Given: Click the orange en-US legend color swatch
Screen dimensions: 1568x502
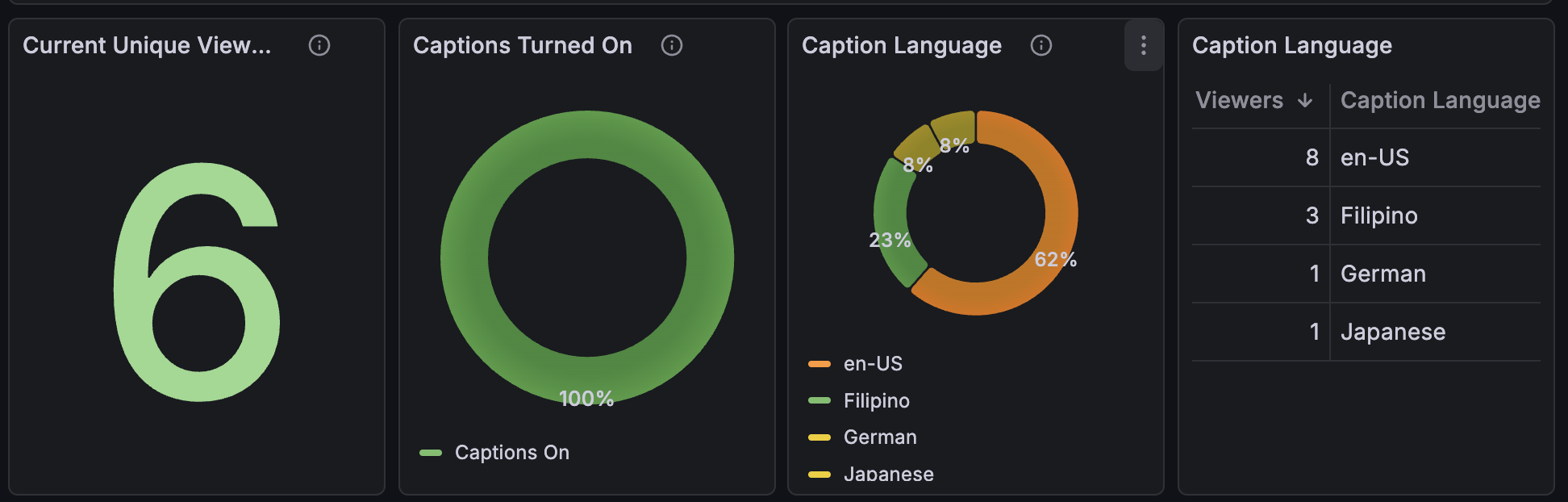Looking at the screenshot, I should coord(819,364).
